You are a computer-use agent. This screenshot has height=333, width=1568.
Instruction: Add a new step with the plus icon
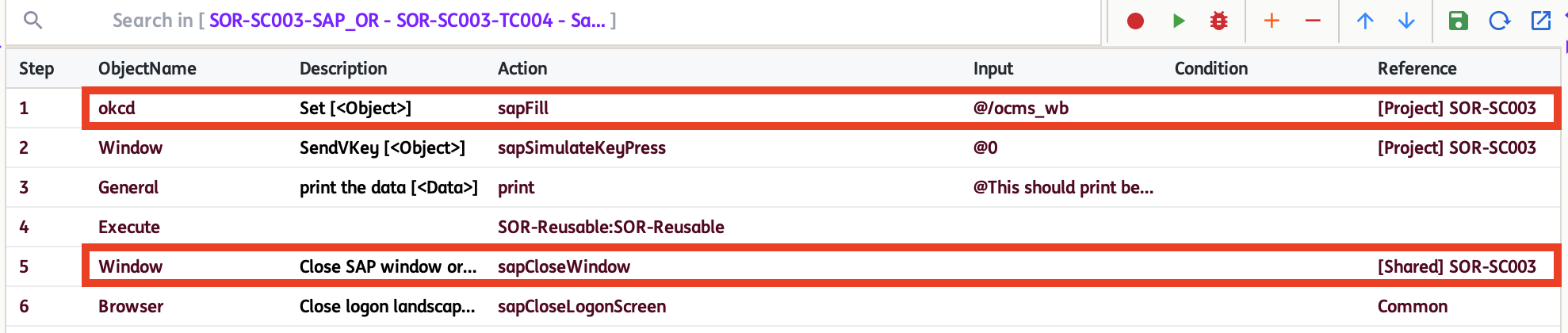pos(1272,21)
